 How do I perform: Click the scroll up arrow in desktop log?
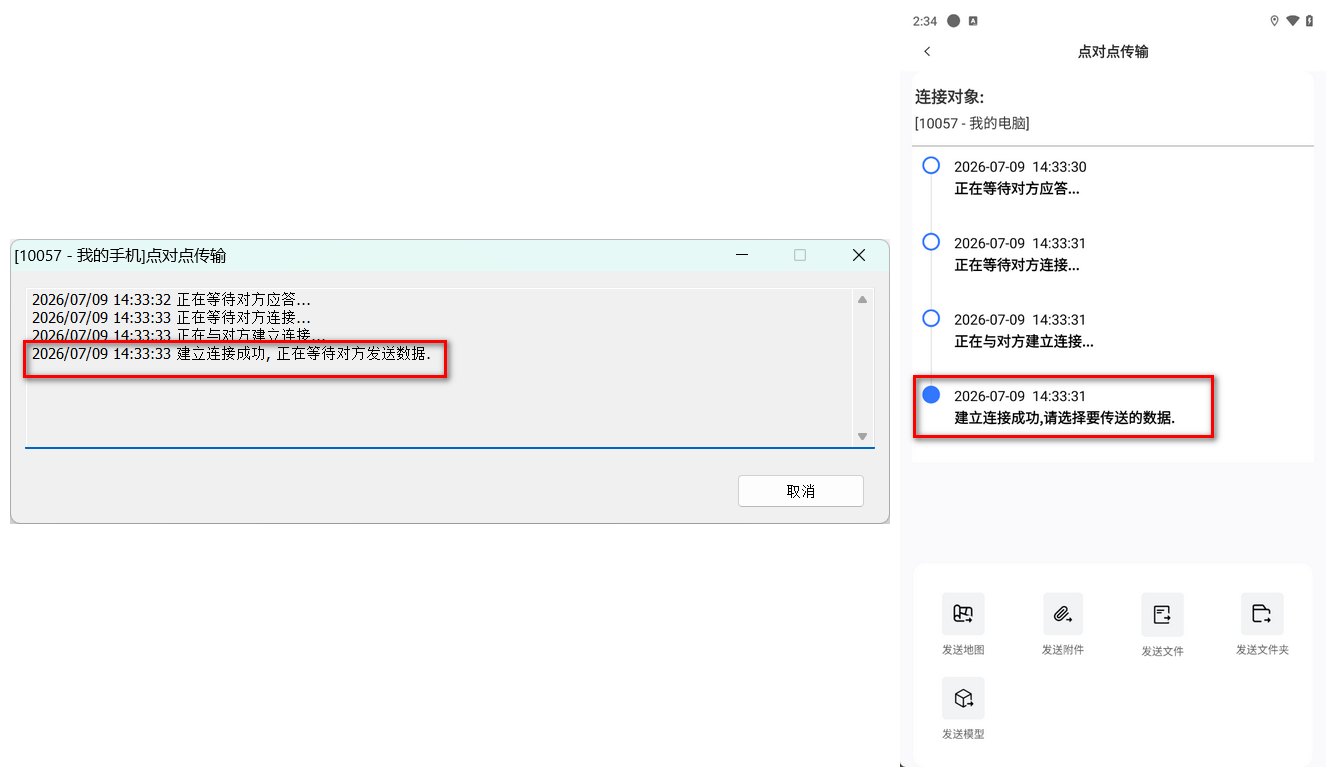click(x=862, y=300)
